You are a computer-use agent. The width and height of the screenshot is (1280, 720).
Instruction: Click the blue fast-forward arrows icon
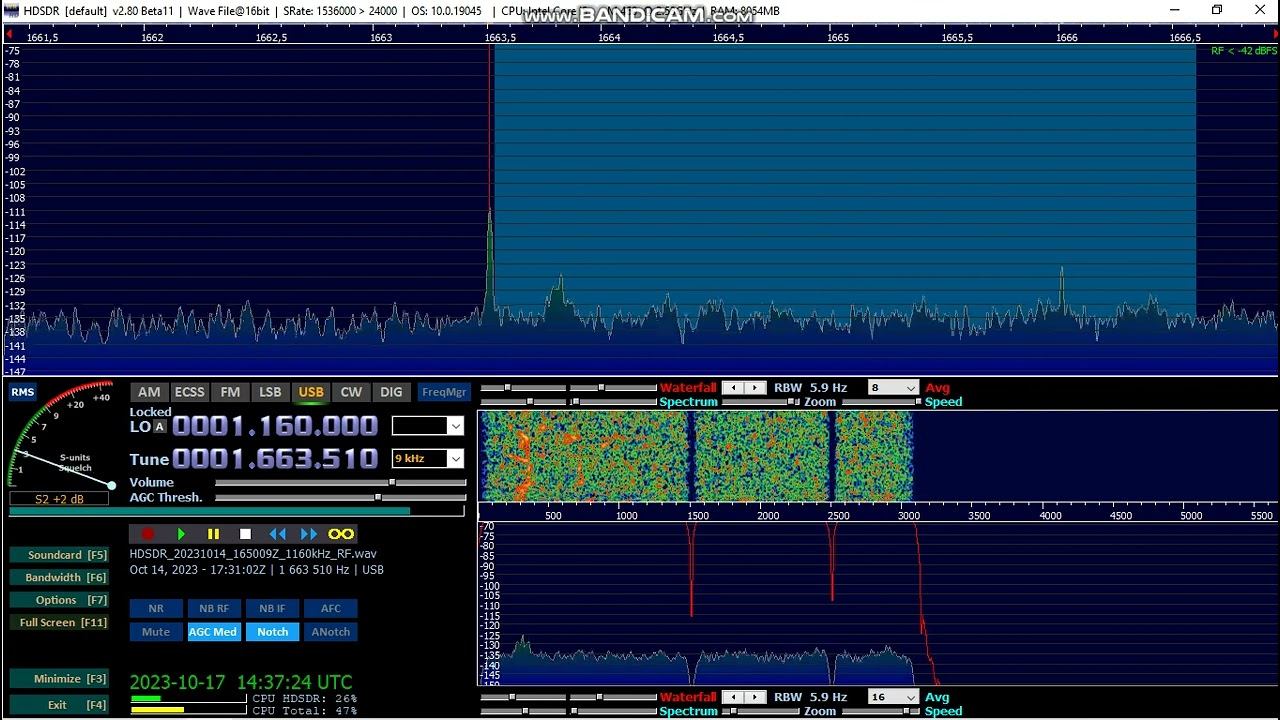coord(309,534)
